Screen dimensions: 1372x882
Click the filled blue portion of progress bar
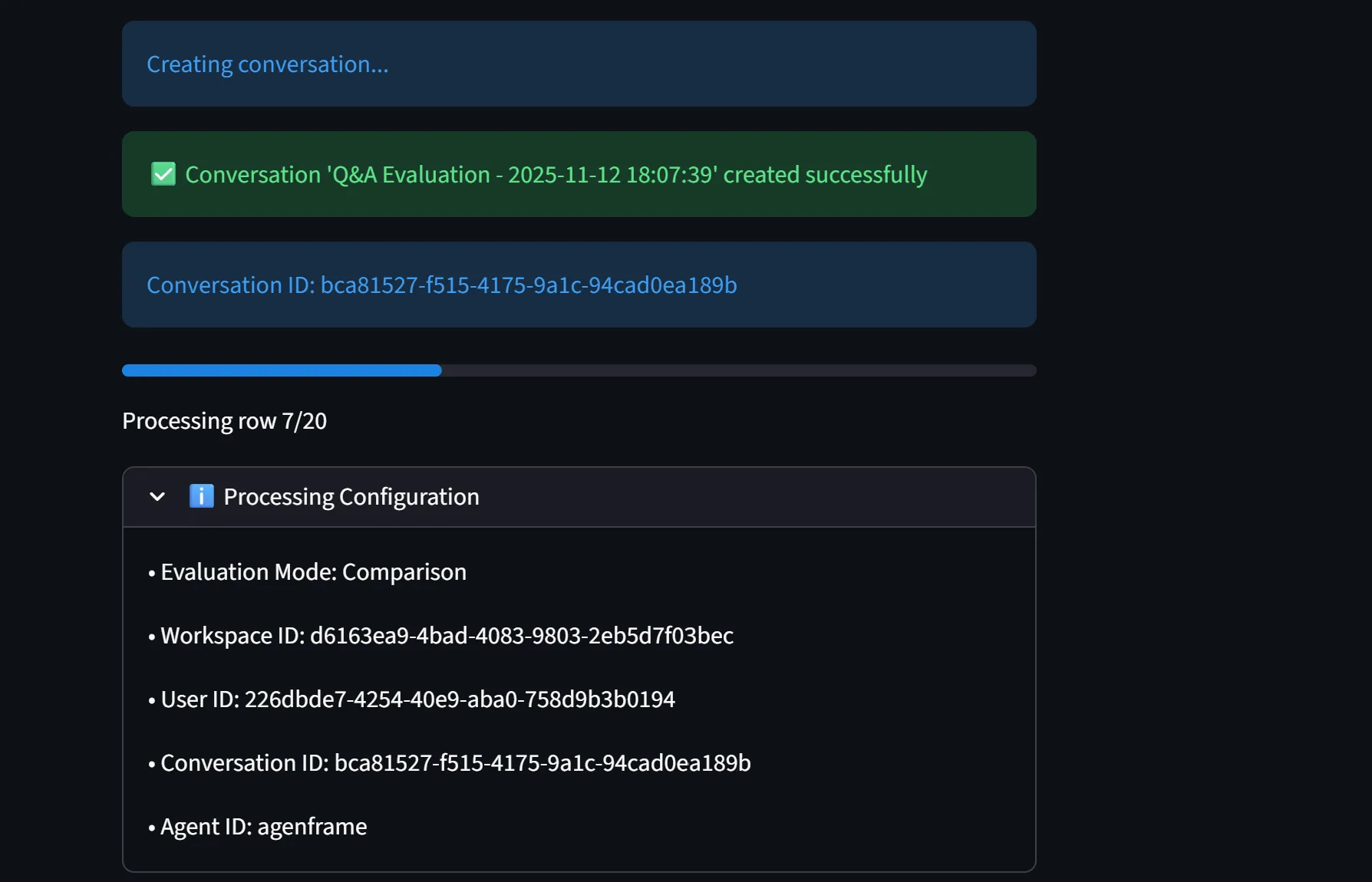pos(282,370)
